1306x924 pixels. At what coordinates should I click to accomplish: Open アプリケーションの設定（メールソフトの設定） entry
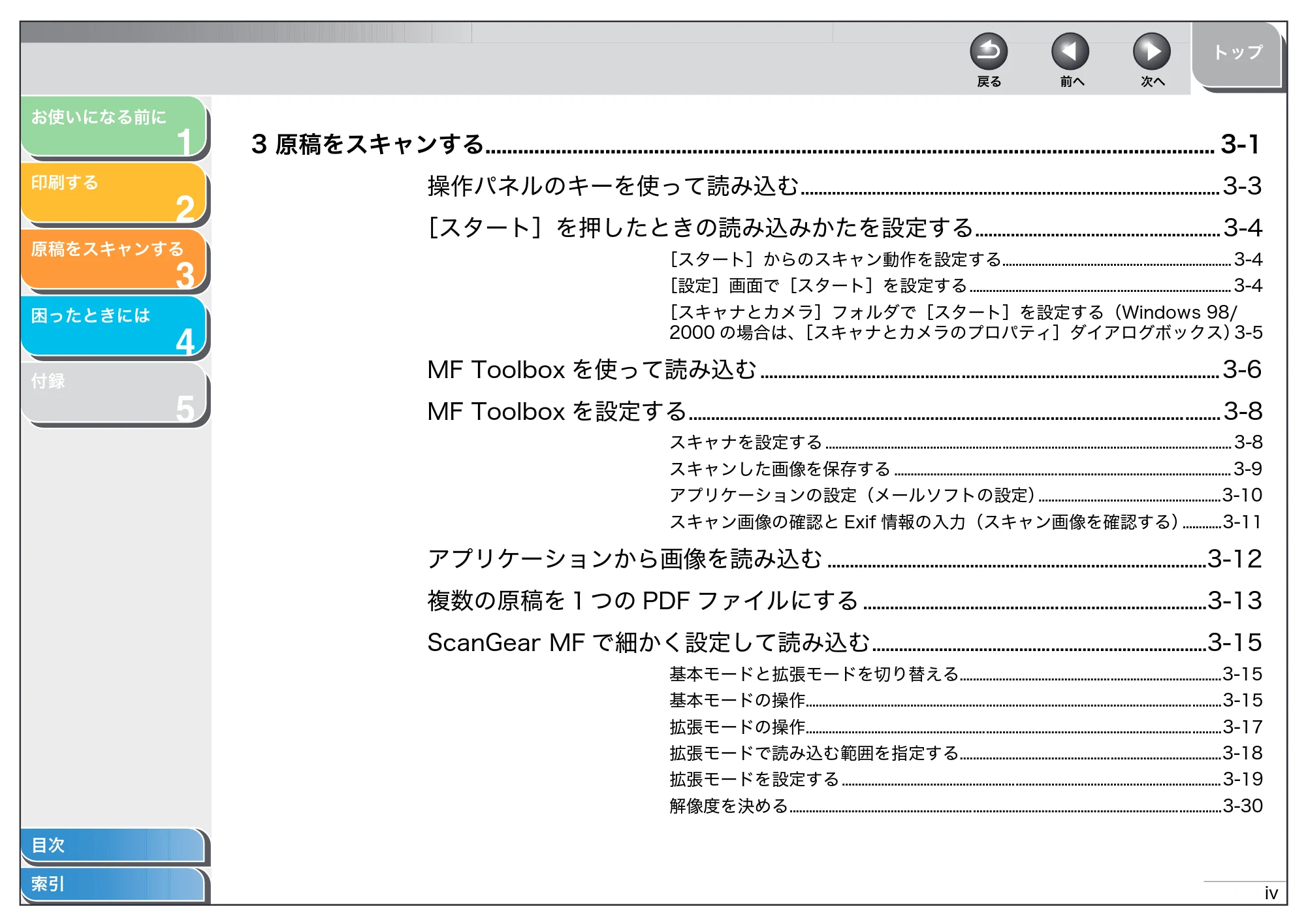(966, 495)
